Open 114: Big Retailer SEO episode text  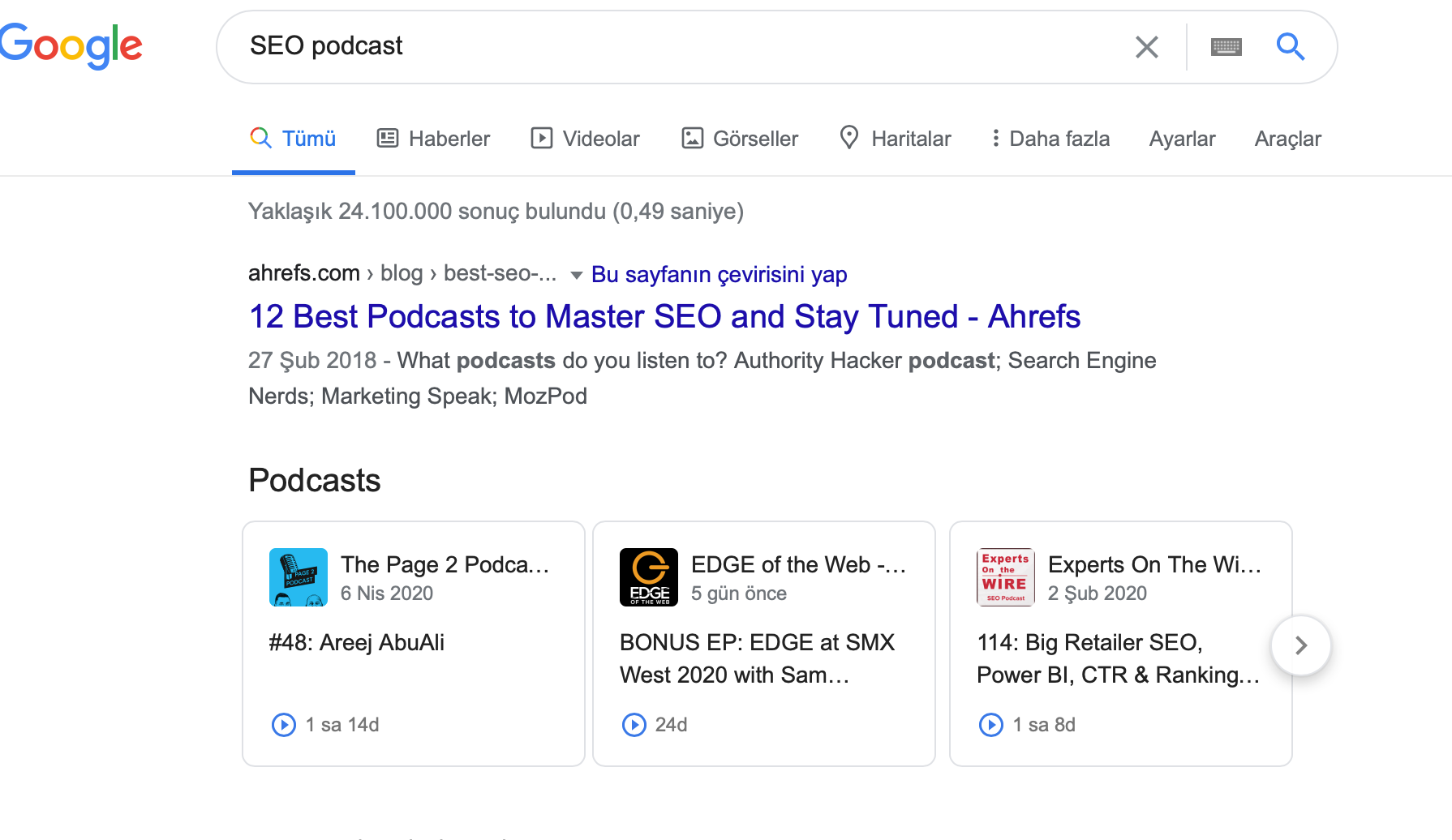point(1118,658)
